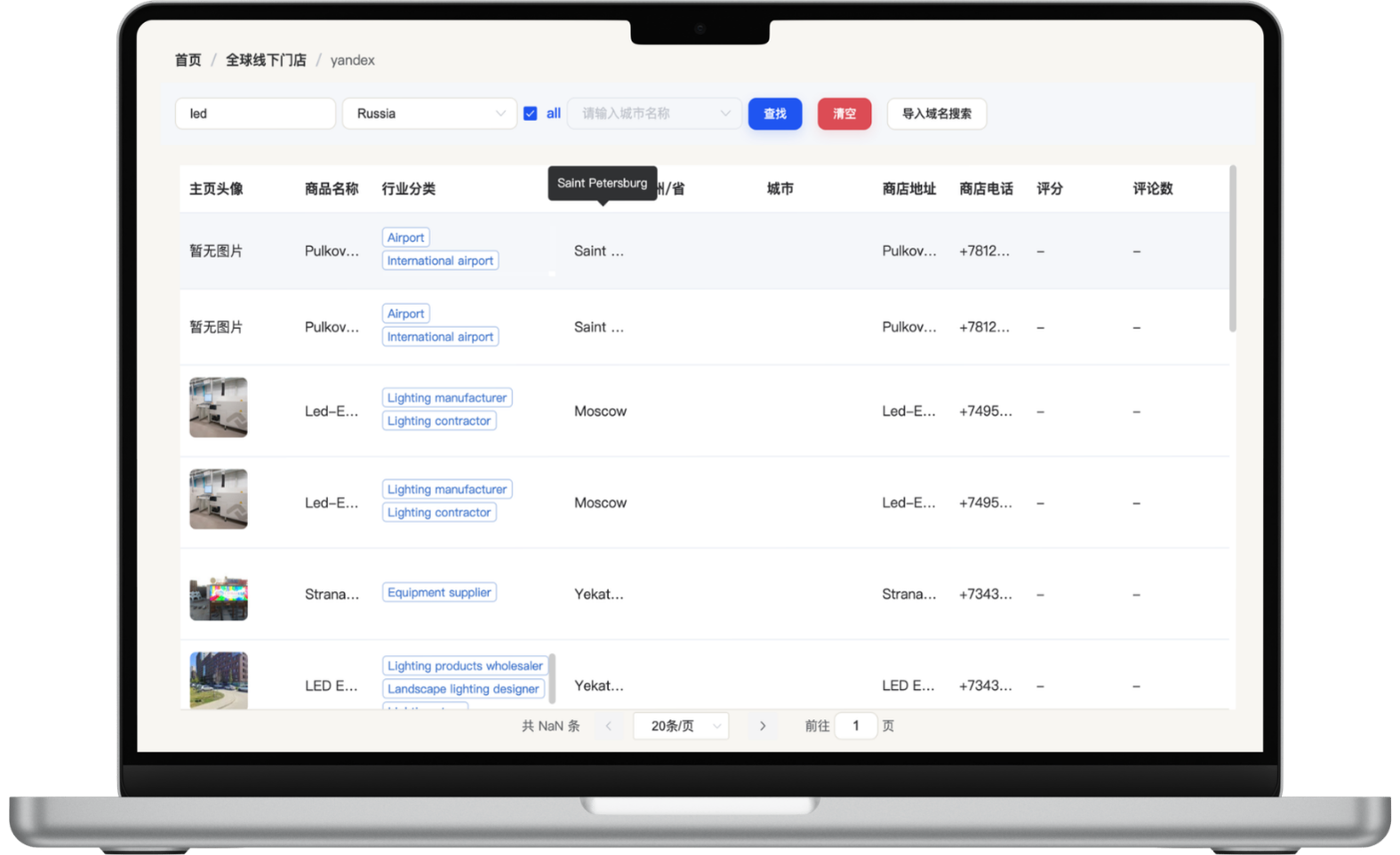Open 全球线下门店 breadcrumb

(x=266, y=60)
